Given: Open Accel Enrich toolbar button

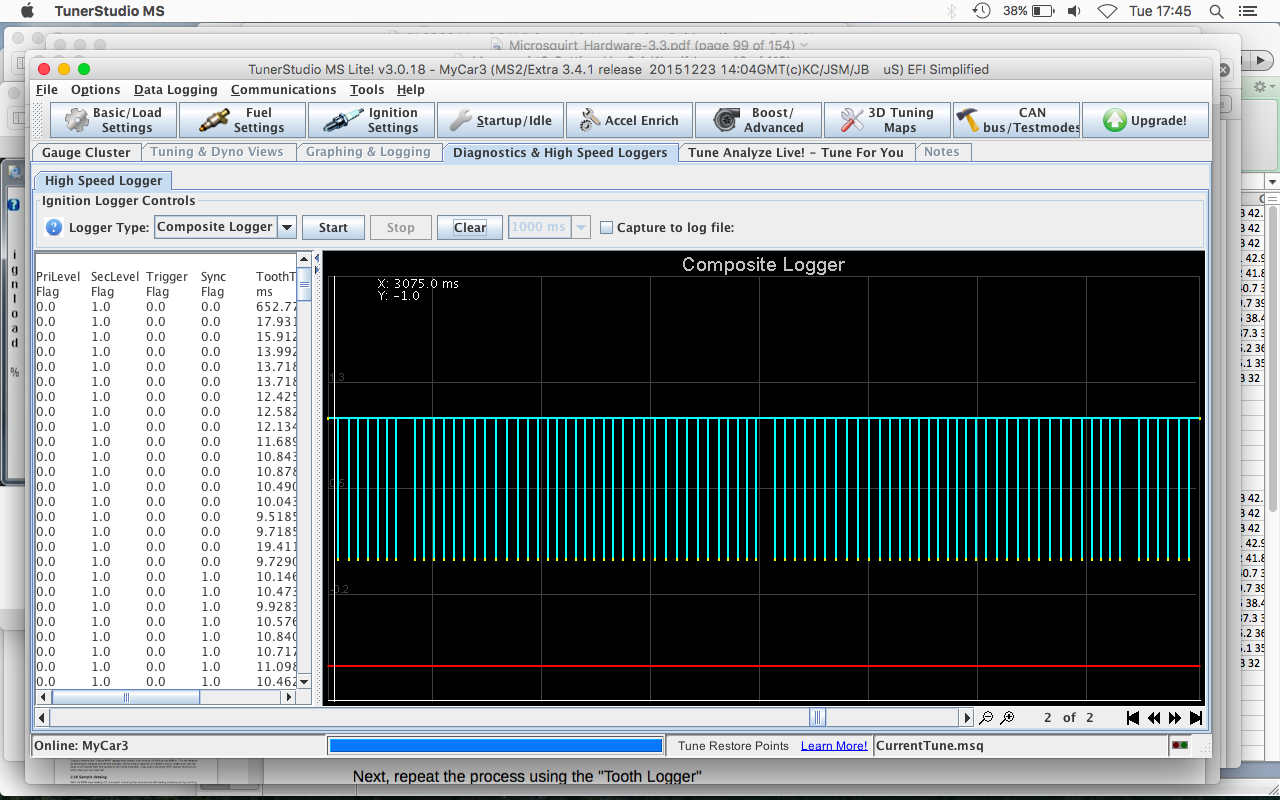Looking at the screenshot, I should [629, 120].
